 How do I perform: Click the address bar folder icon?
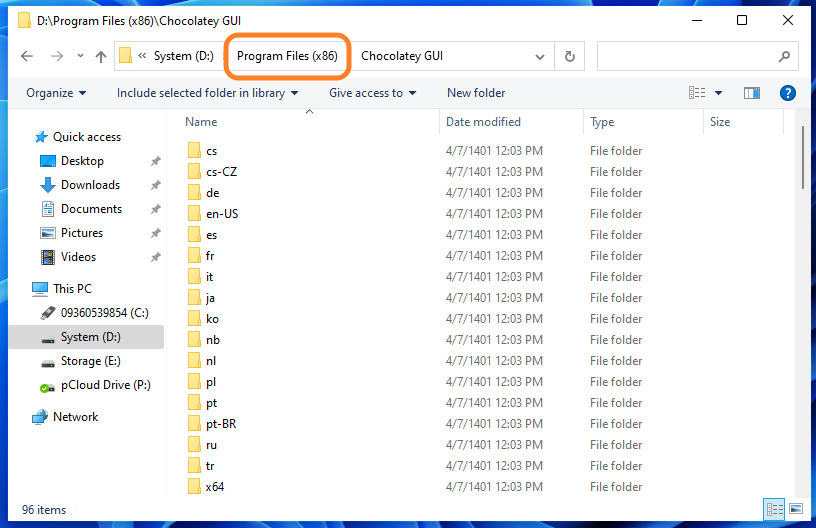click(125, 56)
